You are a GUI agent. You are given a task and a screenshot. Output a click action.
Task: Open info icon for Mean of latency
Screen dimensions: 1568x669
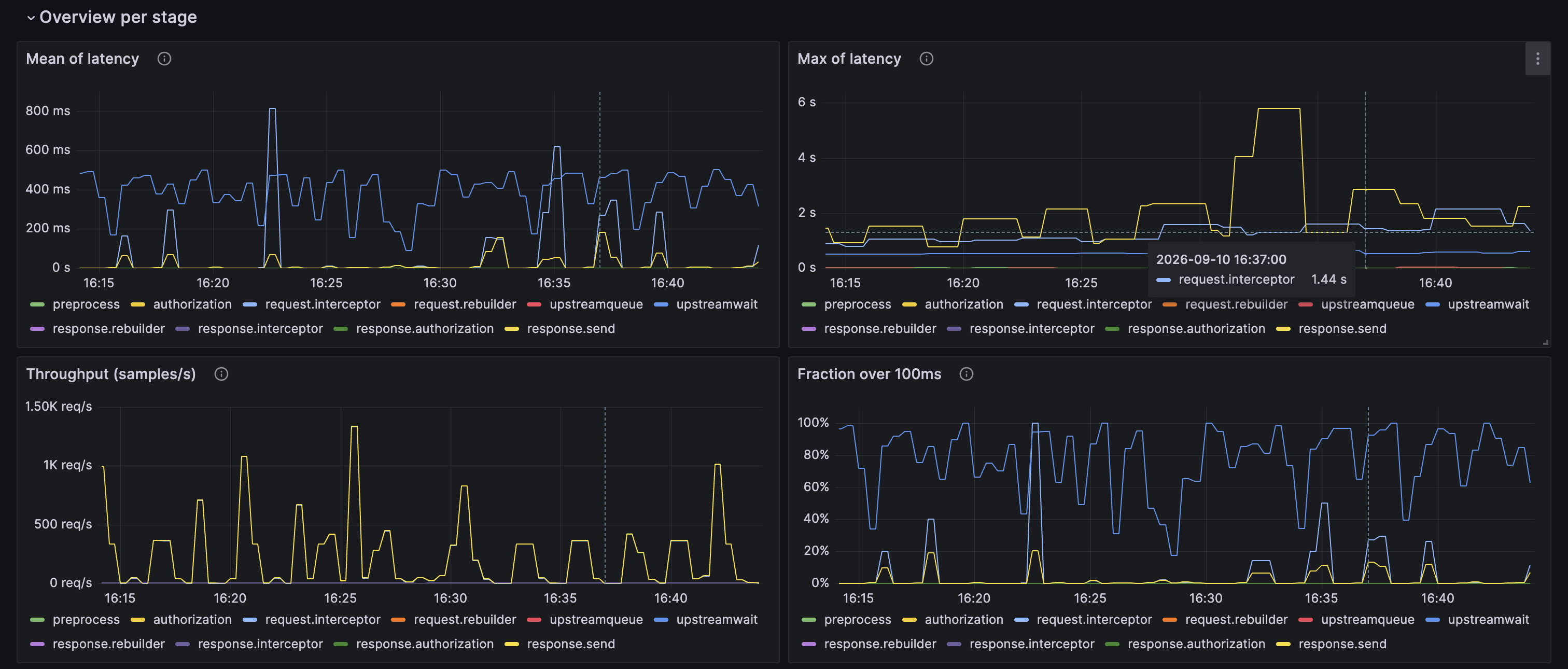164,59
